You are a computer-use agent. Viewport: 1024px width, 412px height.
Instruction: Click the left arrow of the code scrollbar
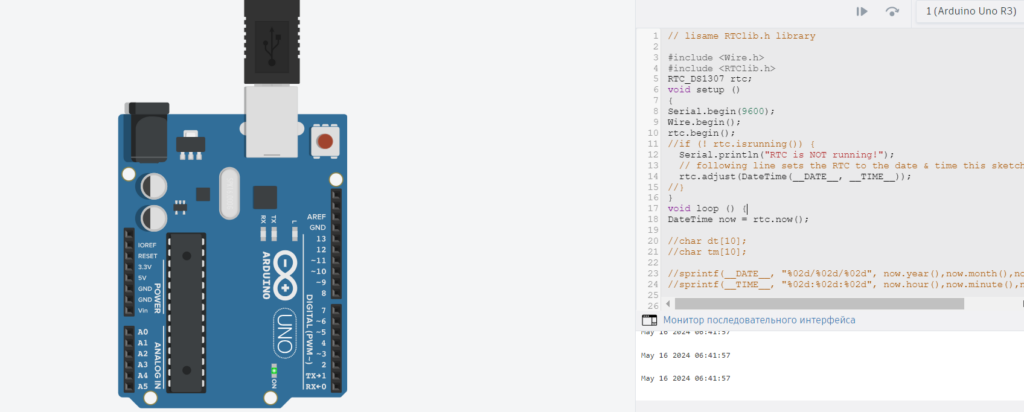coord(667,304)
